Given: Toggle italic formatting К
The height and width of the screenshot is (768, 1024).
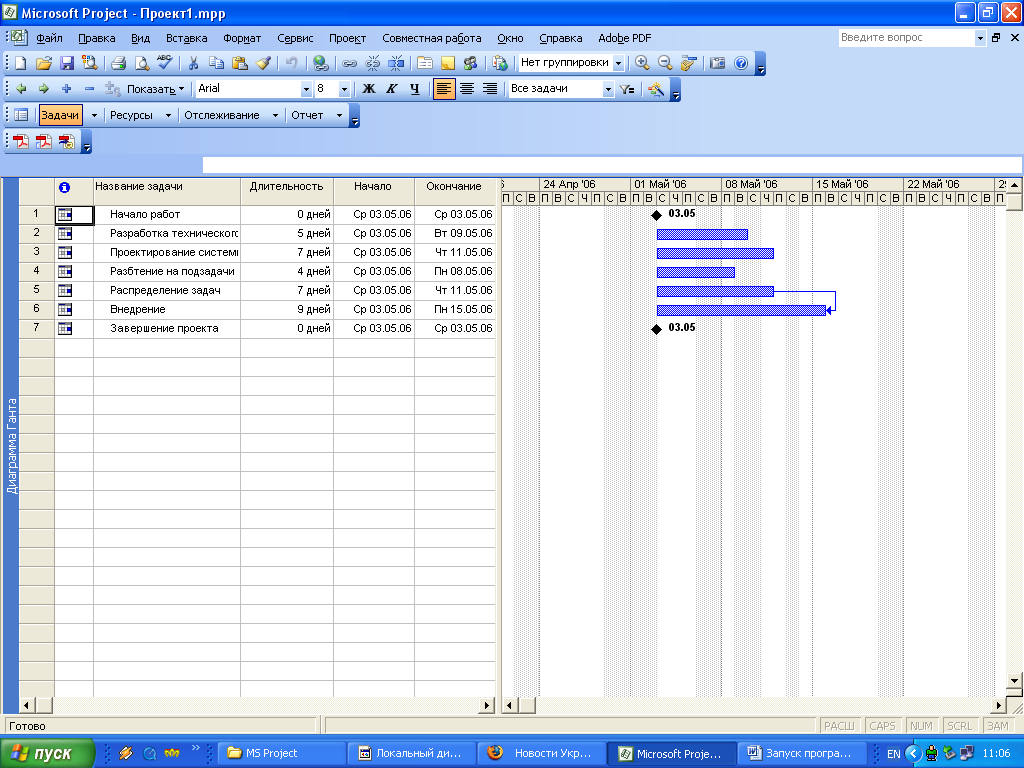Looking at the screenshot, I should 392,89.
